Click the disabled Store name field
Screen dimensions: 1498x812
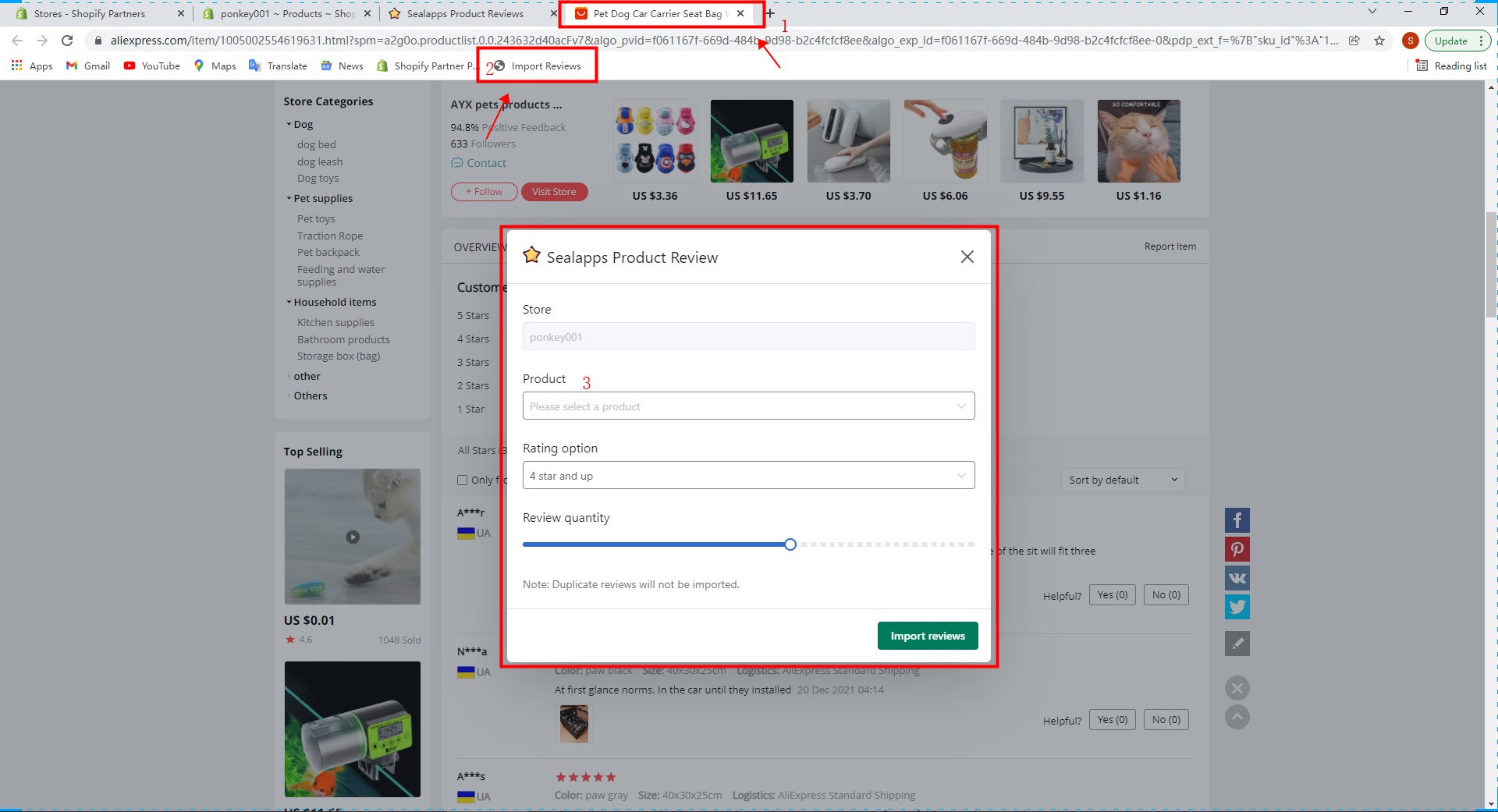[x=748, y=336]
